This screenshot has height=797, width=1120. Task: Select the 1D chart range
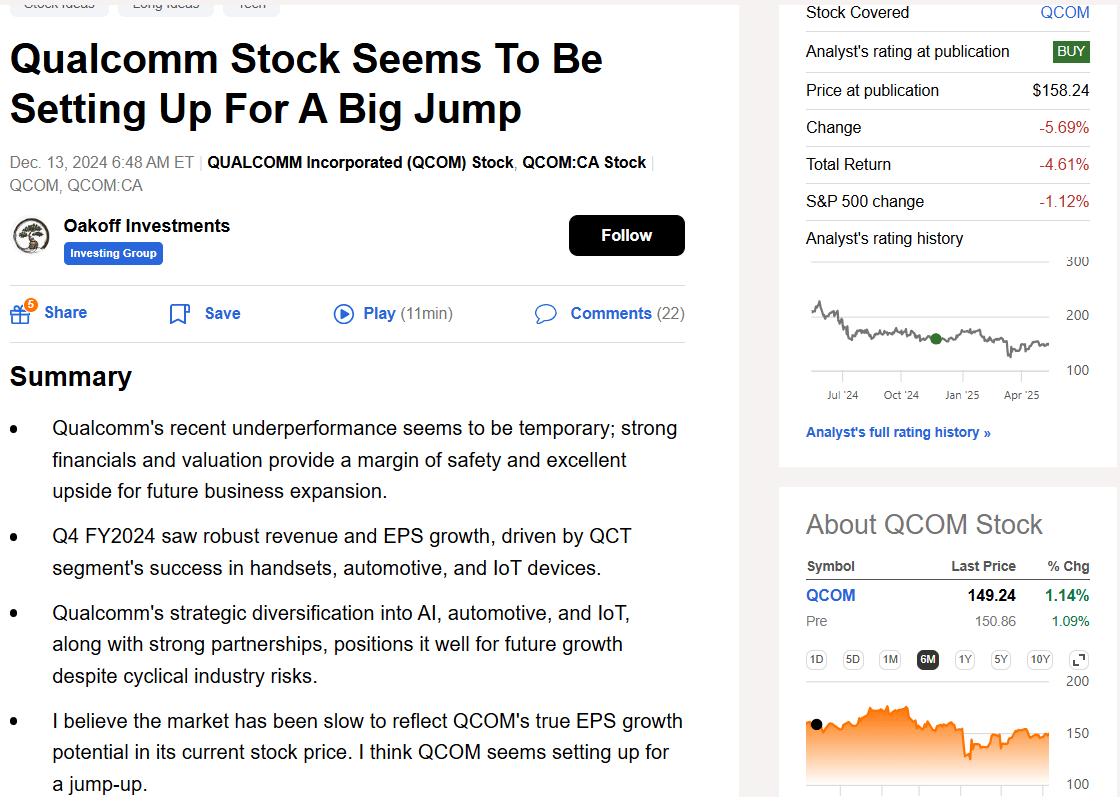coord(817,660)
